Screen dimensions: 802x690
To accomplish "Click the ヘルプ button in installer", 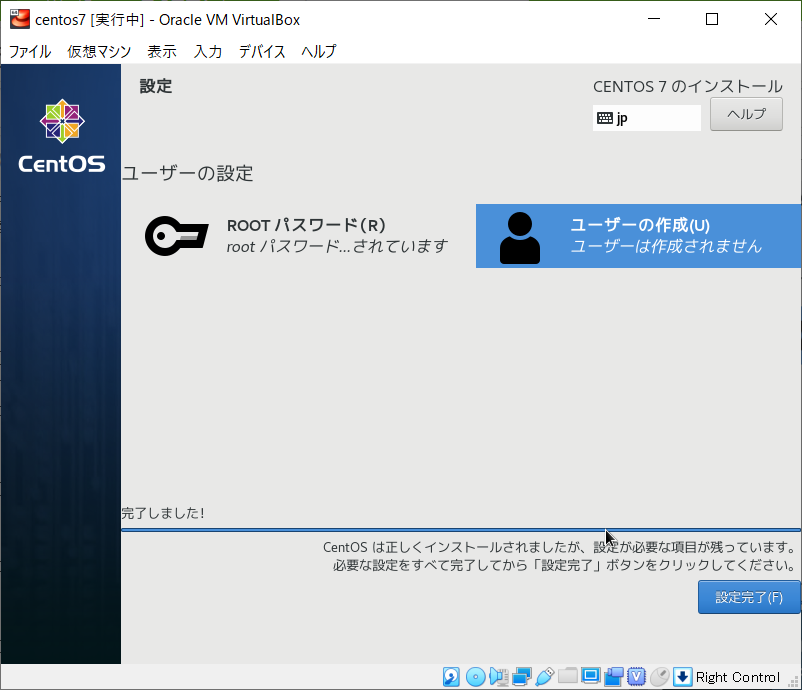I will (x=746, y=114).
